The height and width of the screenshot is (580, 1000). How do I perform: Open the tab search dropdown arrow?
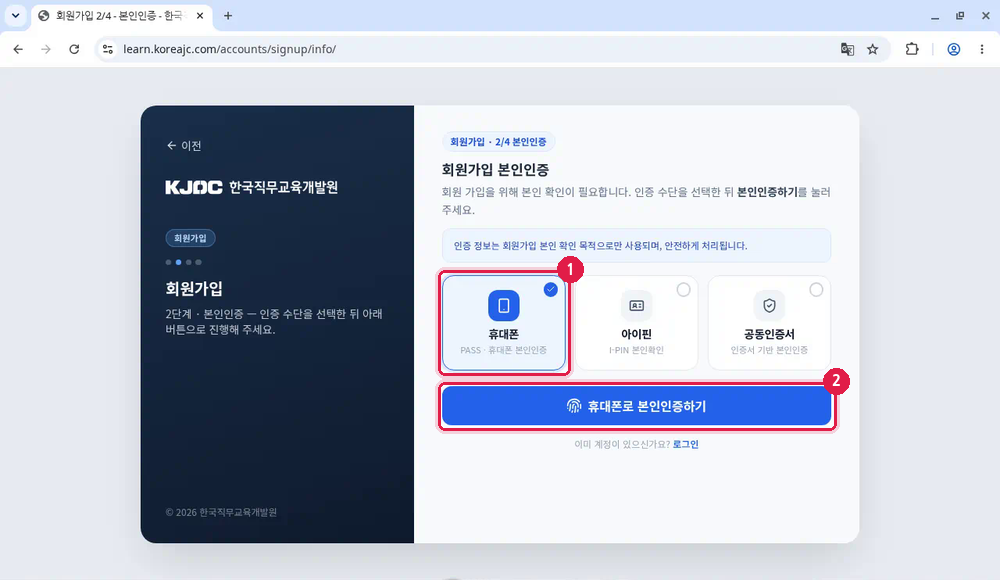pos(15,16)
